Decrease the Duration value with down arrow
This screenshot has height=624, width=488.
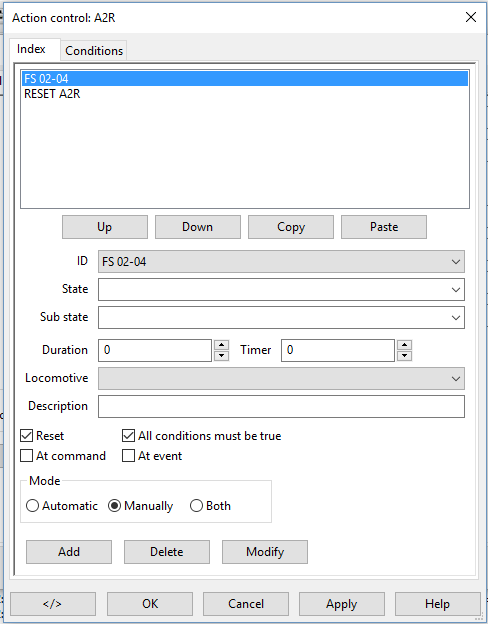point(221,355)
